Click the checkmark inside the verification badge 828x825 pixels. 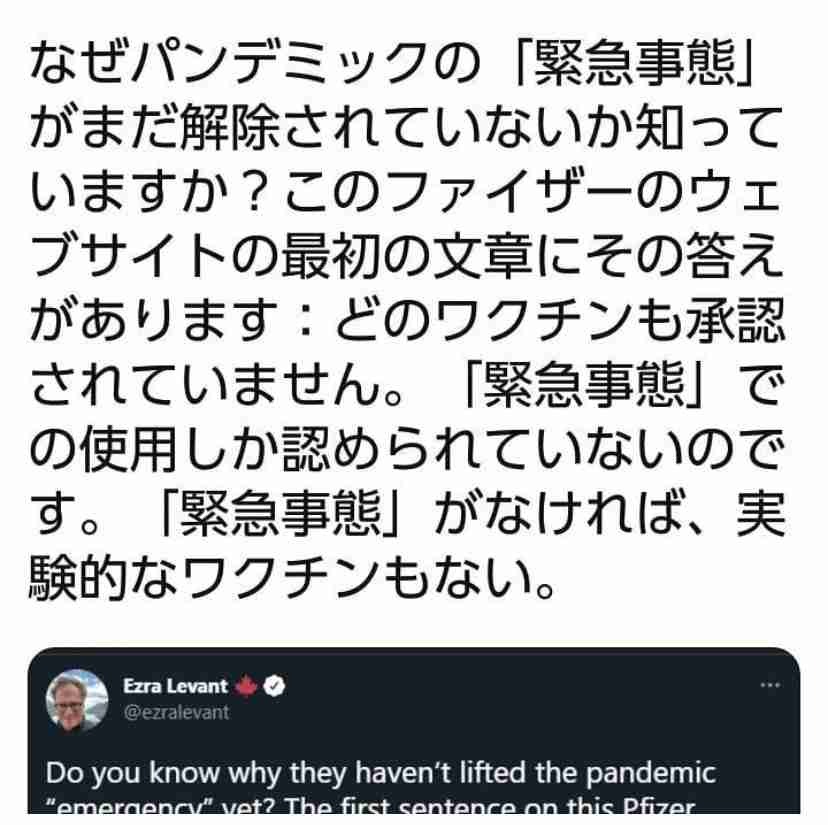point(273,684)
